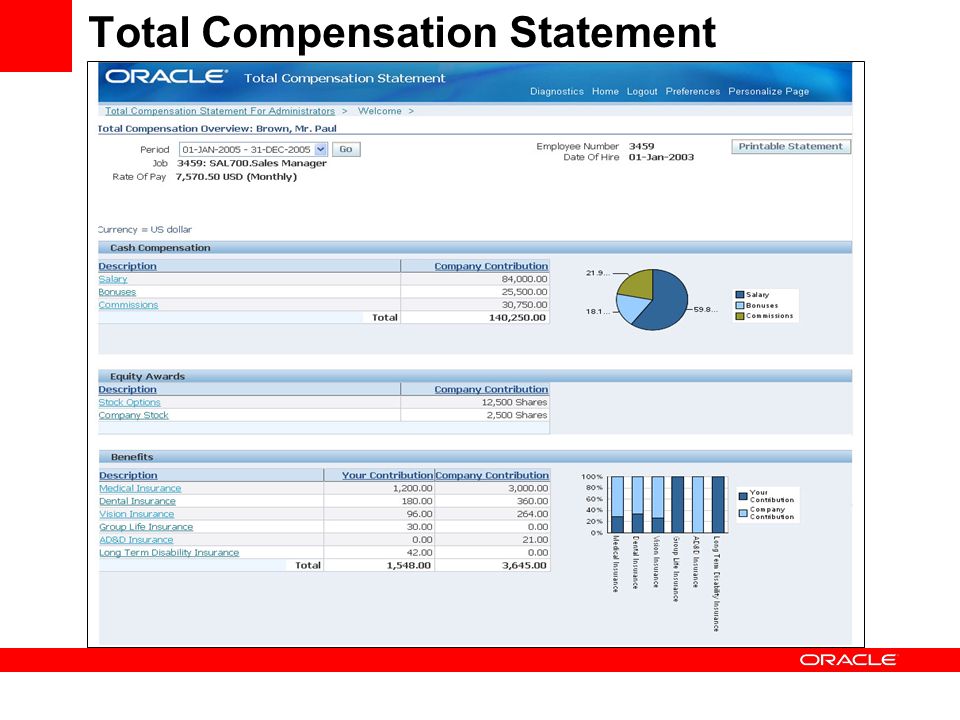Click the 1,548.00 Your Contribution total
The width and height of the screenshot is (960, 720).
point(408,566)
